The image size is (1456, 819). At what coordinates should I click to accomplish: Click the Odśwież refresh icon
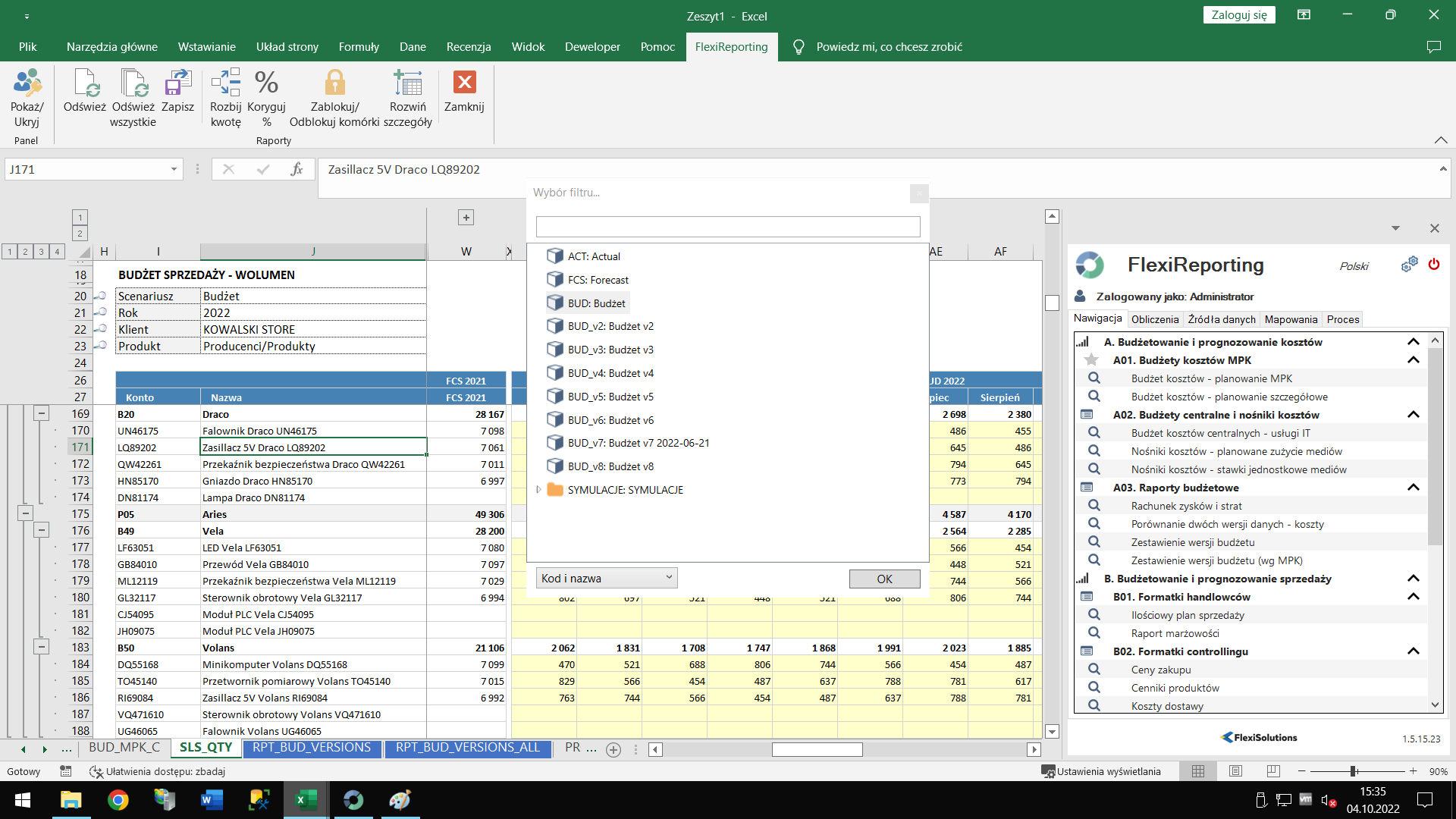click(85, 83)
